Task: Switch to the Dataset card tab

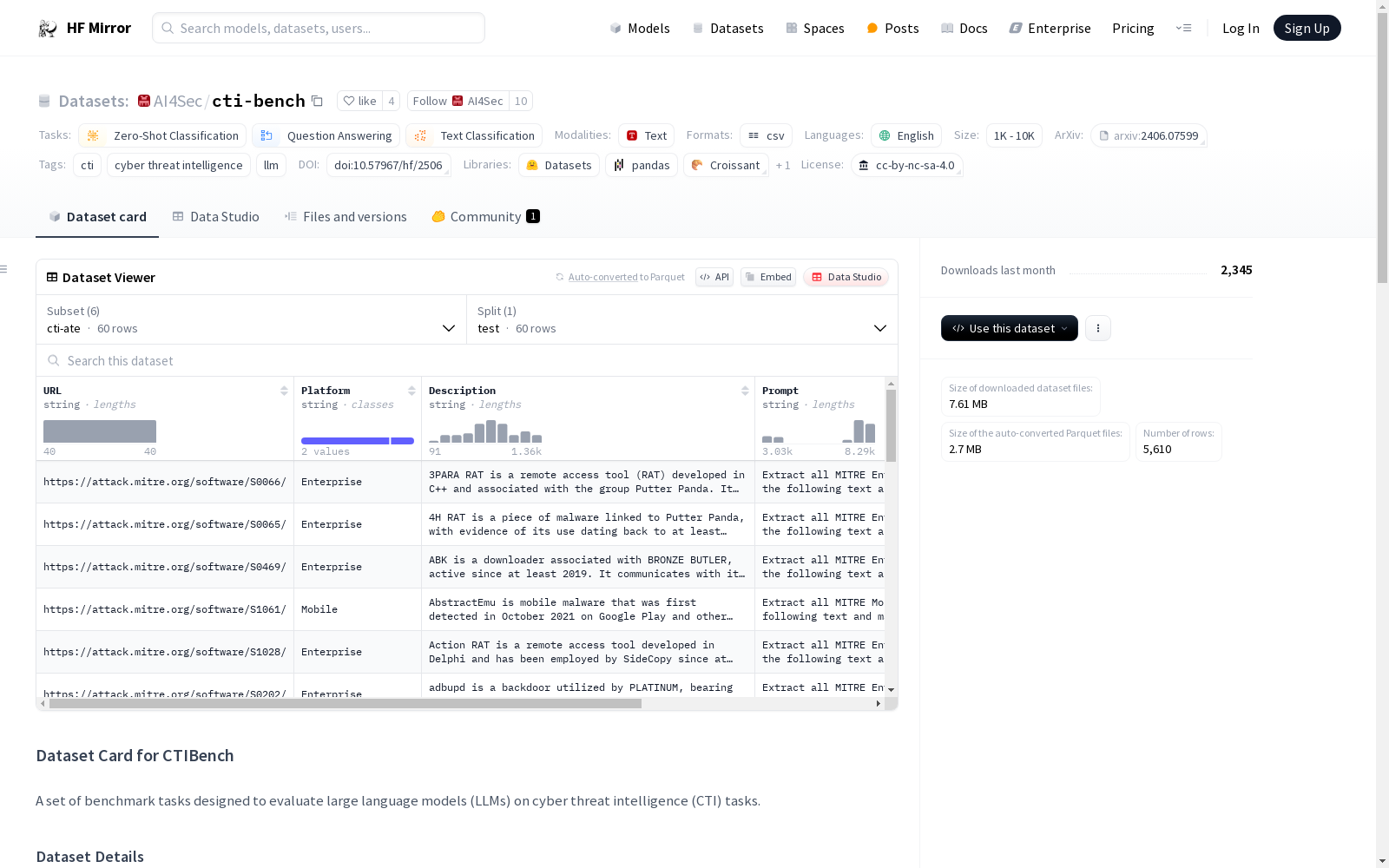Action: 97,217
